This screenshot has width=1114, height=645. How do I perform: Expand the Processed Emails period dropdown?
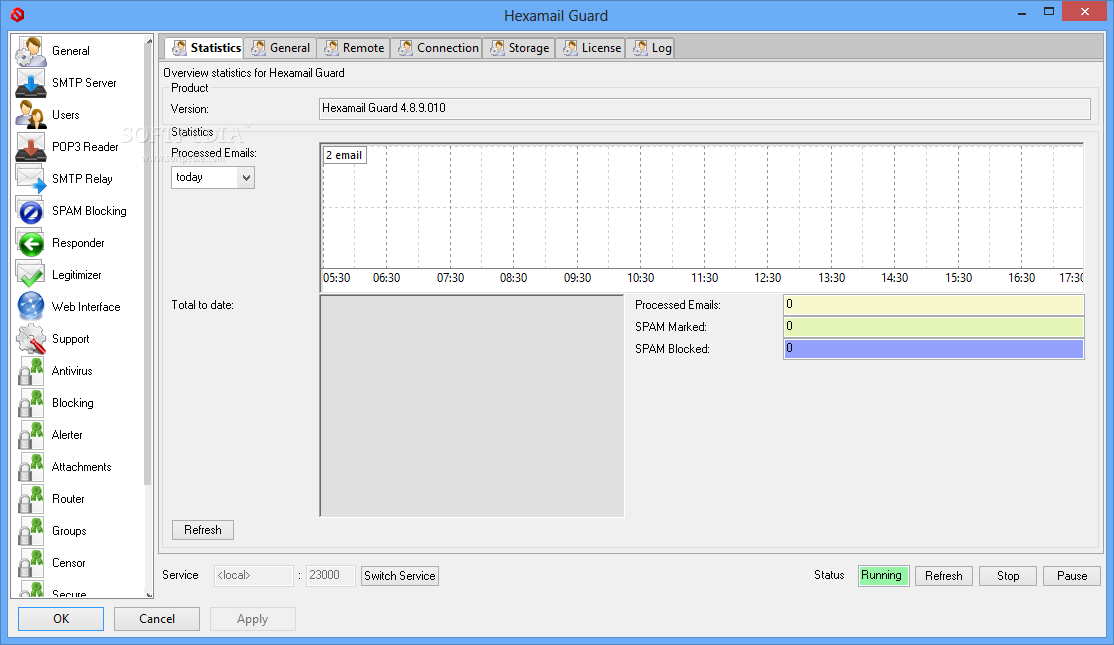[246, 178]
